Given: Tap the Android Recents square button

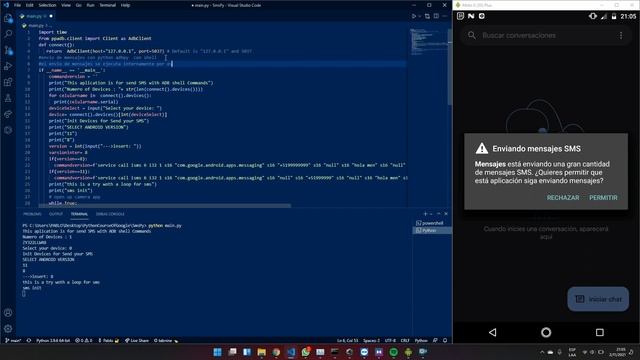Looking at the screenshot, I should 600,332.
